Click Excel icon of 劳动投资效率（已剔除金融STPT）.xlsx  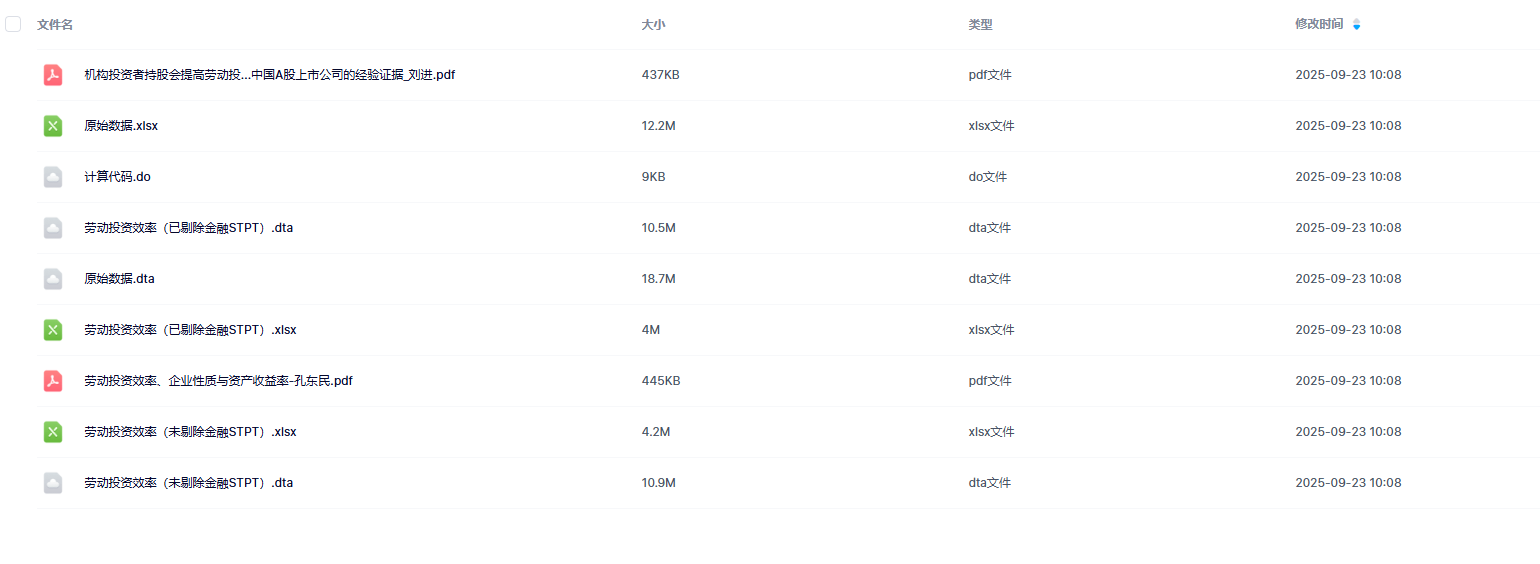(53, 330)
